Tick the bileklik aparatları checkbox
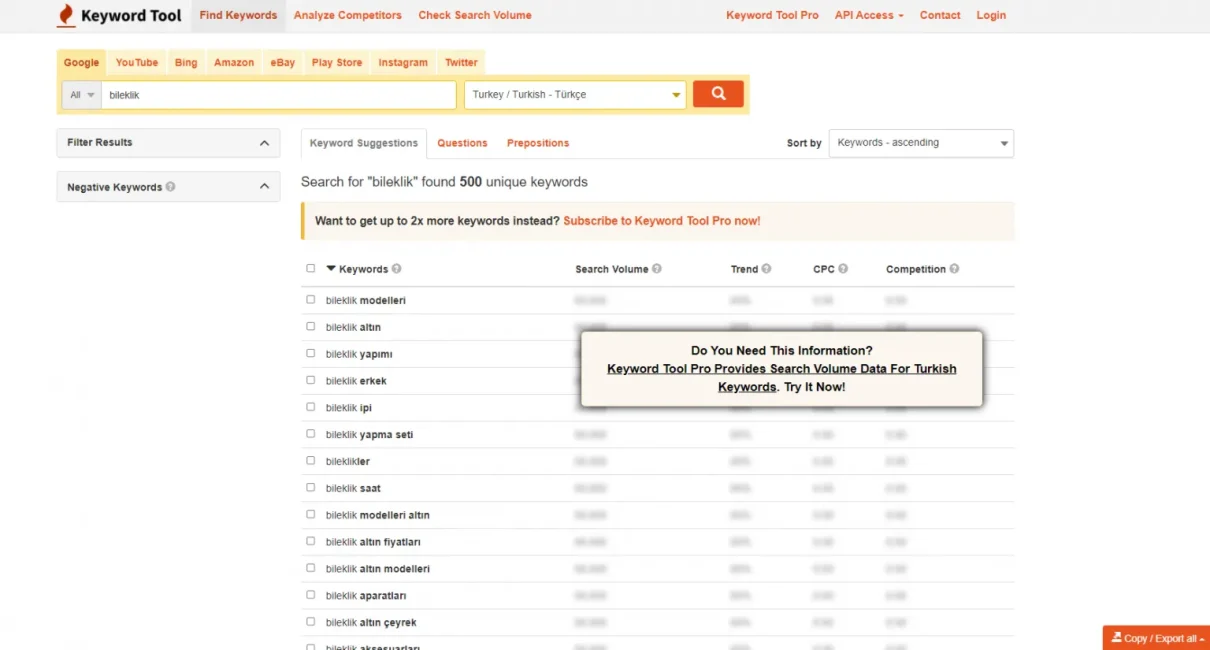 (x=310, y=596)
